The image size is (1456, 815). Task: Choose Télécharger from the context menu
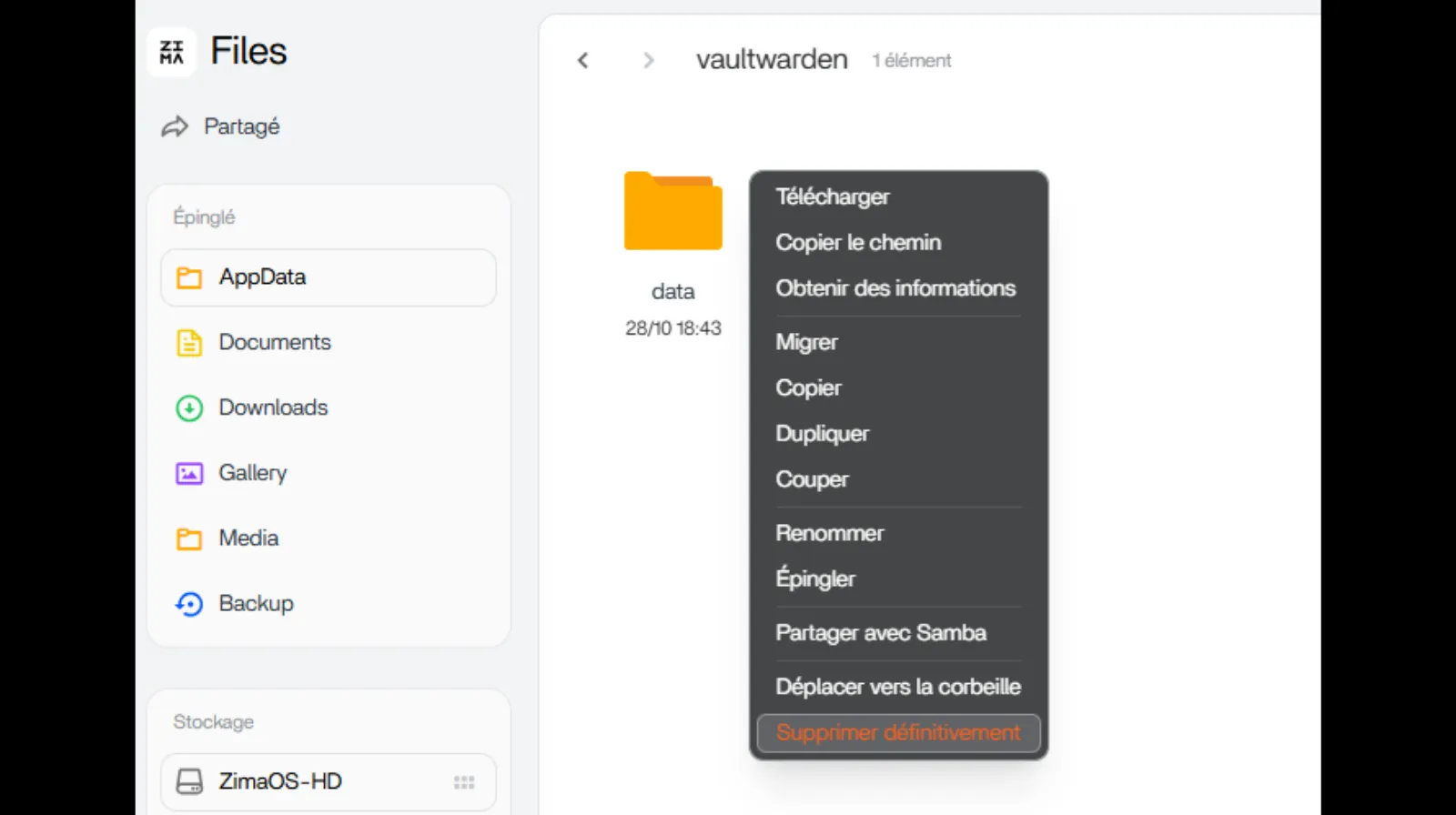click(832, 197)
